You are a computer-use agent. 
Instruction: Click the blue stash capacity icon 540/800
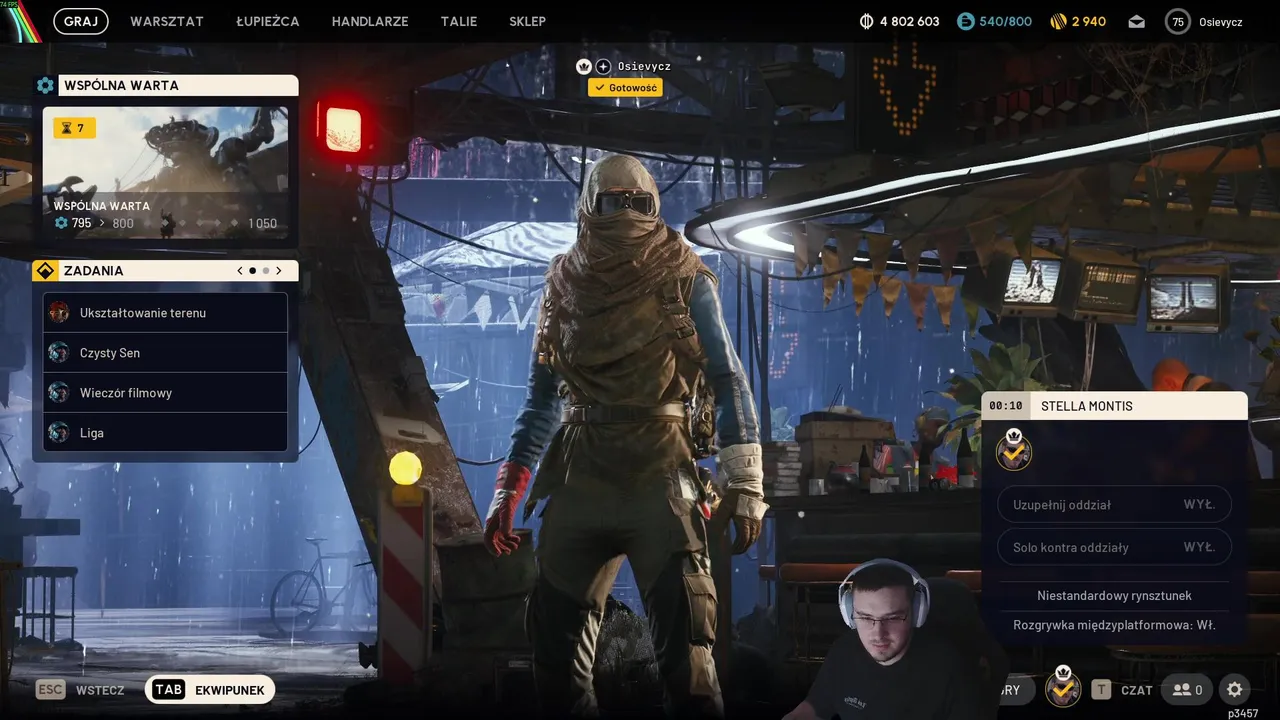coord(965,21)
